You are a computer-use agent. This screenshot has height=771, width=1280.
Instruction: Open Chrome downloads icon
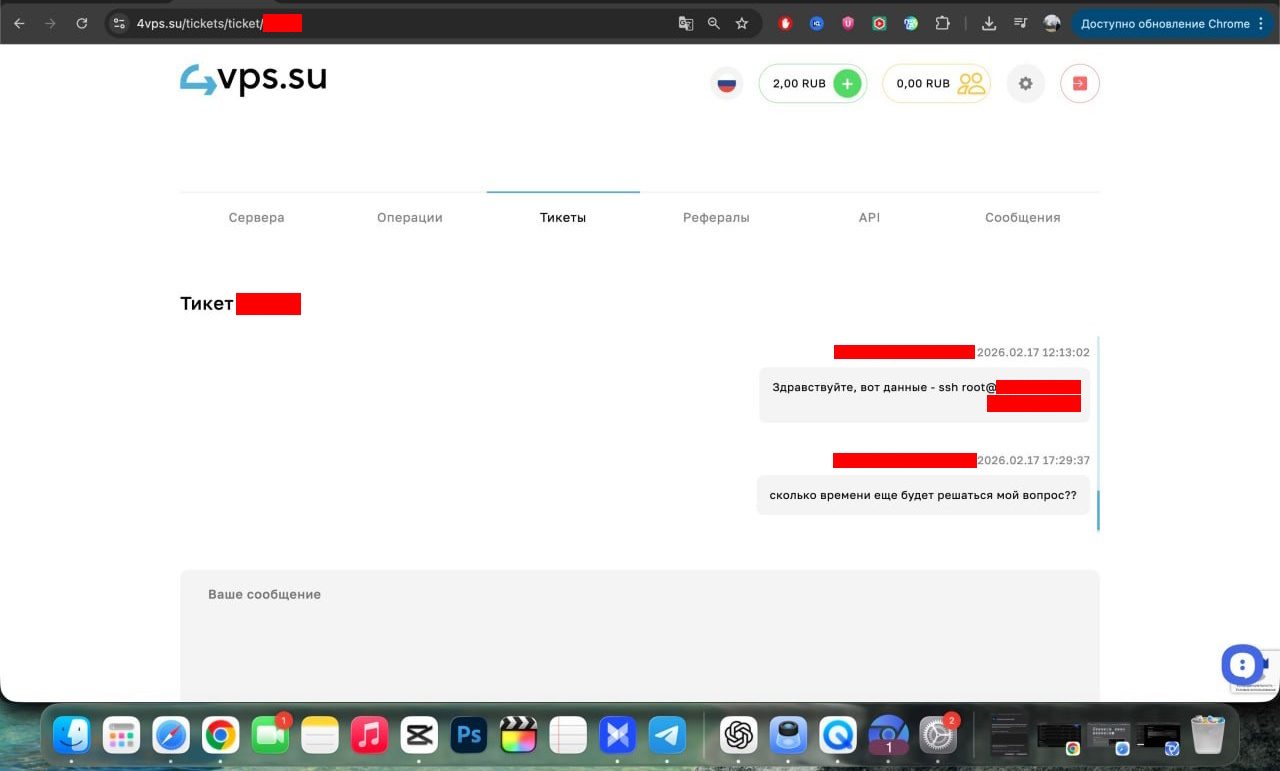(989, 24)
